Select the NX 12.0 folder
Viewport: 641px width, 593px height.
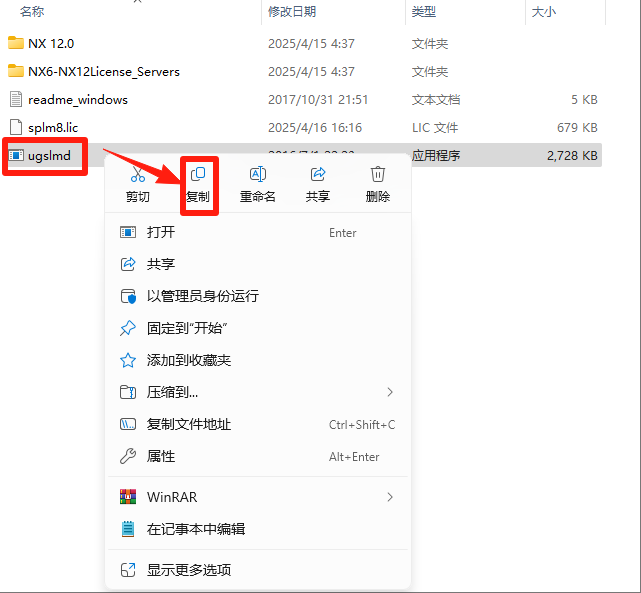(51, 44)
